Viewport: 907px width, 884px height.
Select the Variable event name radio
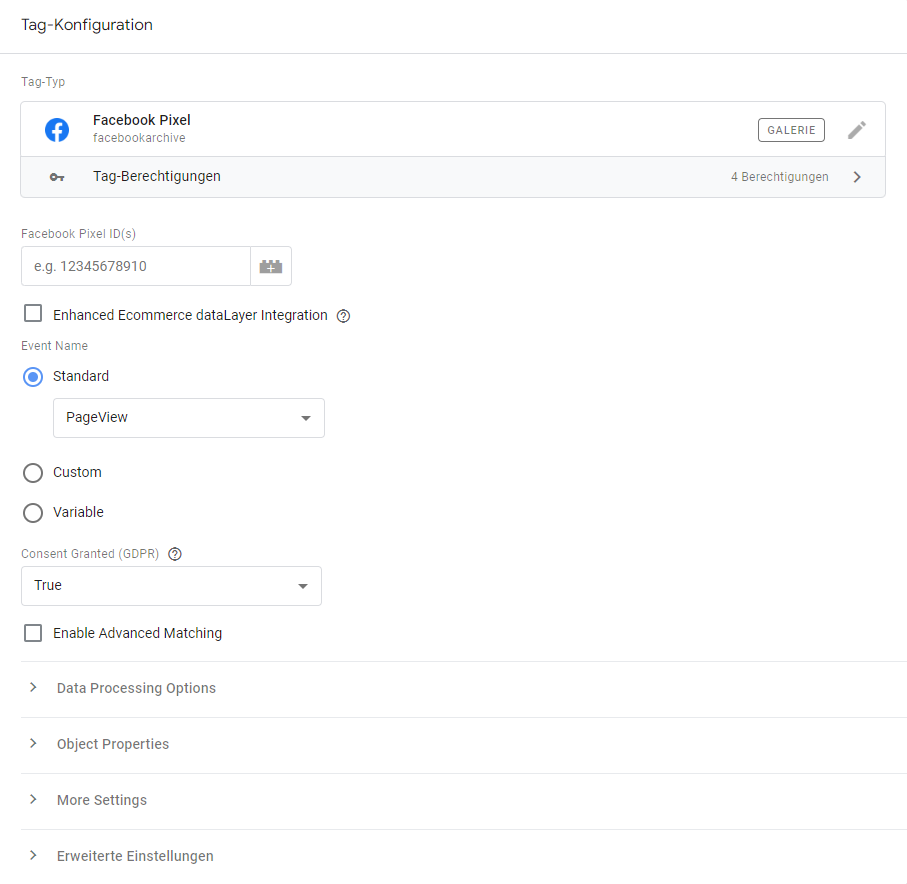[33, 513]
